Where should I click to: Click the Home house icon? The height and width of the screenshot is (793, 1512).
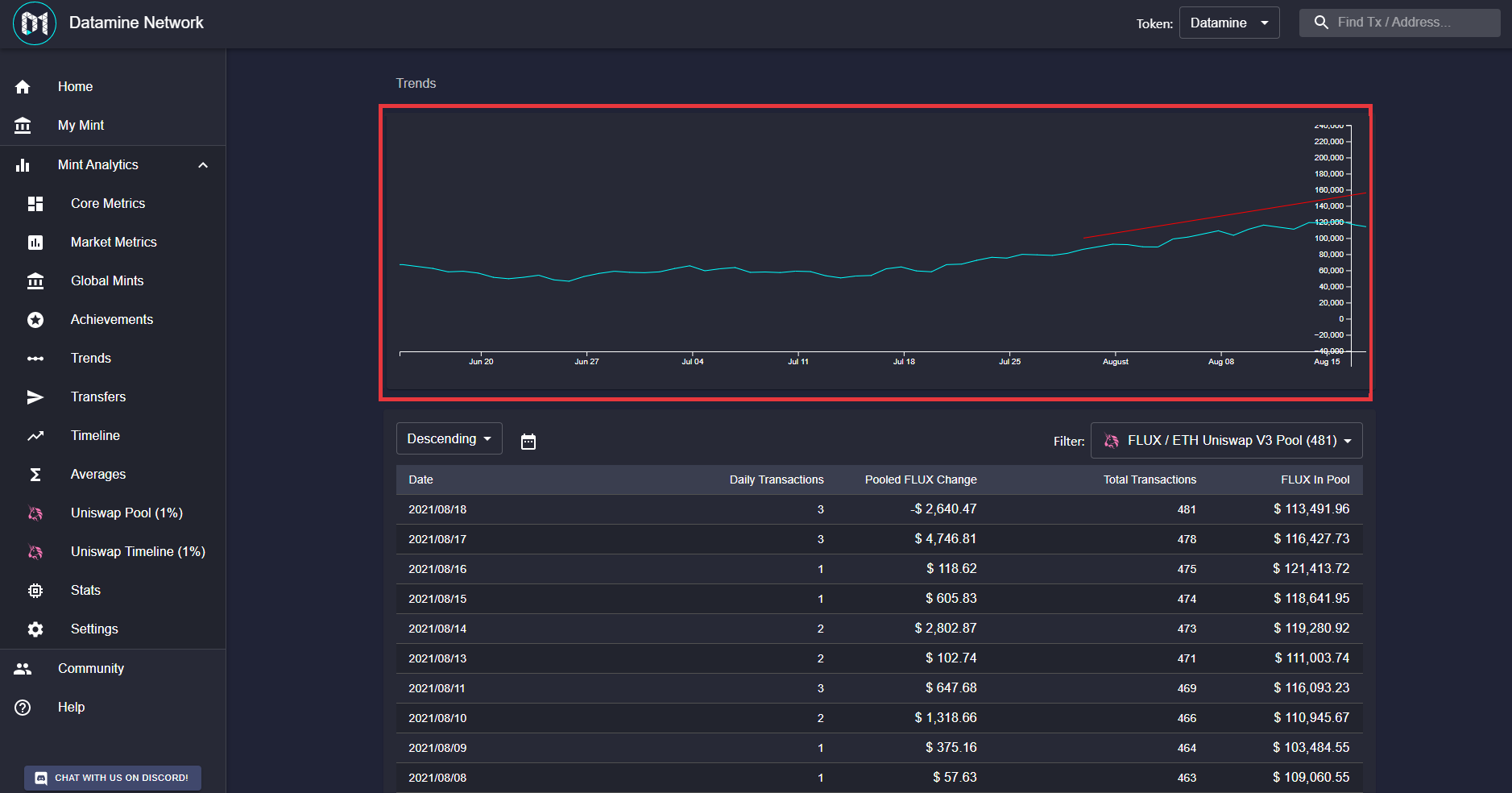tap(23, 87)
